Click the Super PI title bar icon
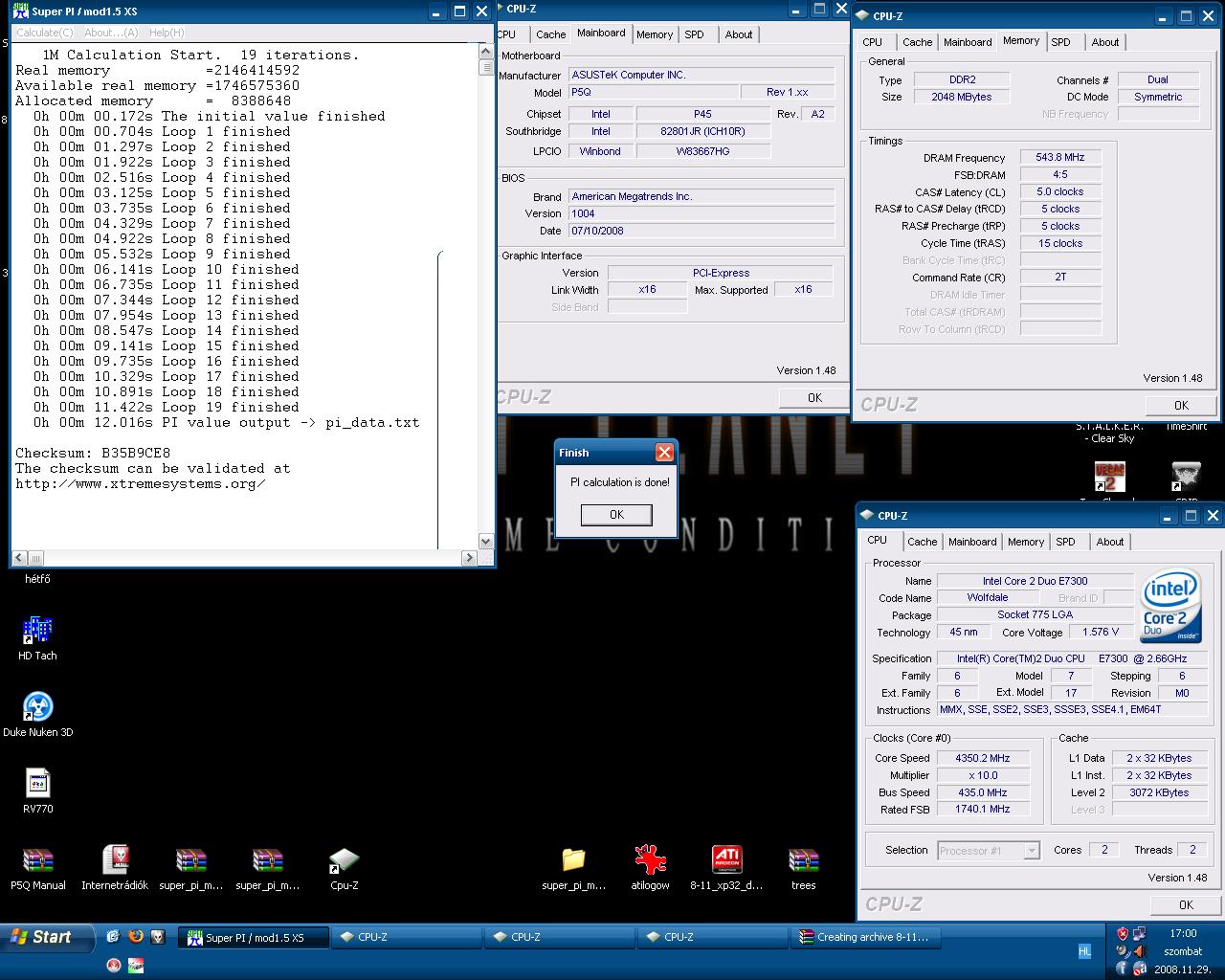The image size is (1225, 980). 20,11
